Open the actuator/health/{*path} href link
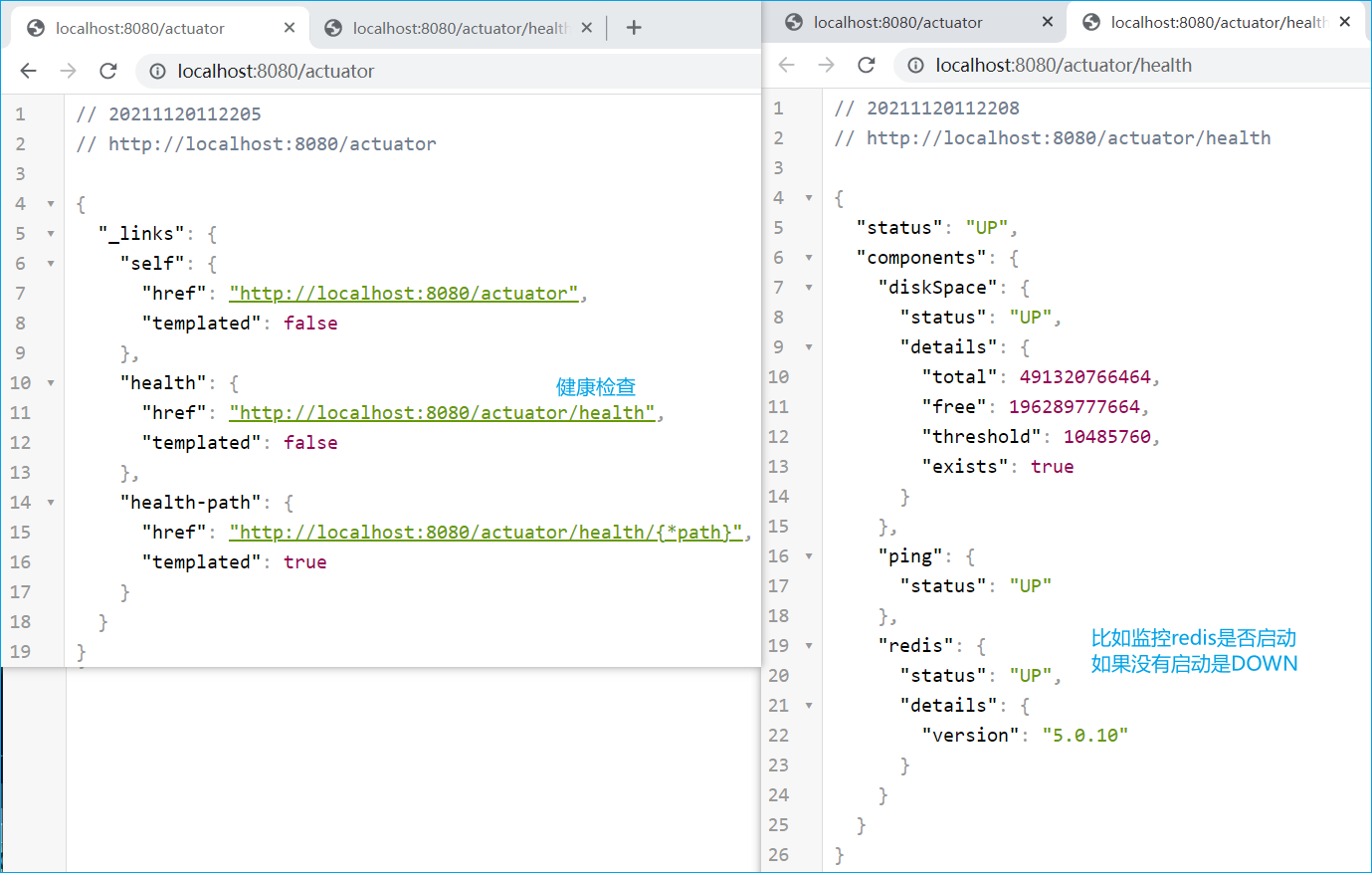 pos(486,533)
